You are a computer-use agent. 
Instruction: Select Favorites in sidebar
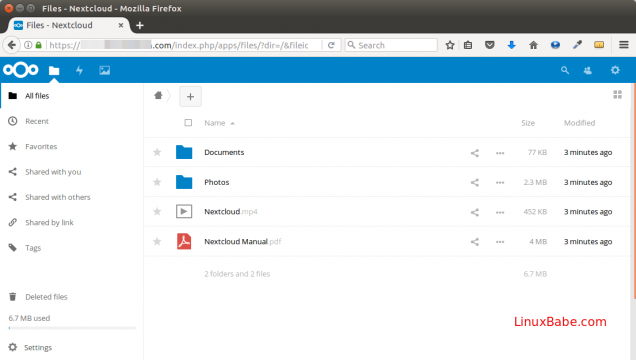pyautogui.click(x=72, y=146)
